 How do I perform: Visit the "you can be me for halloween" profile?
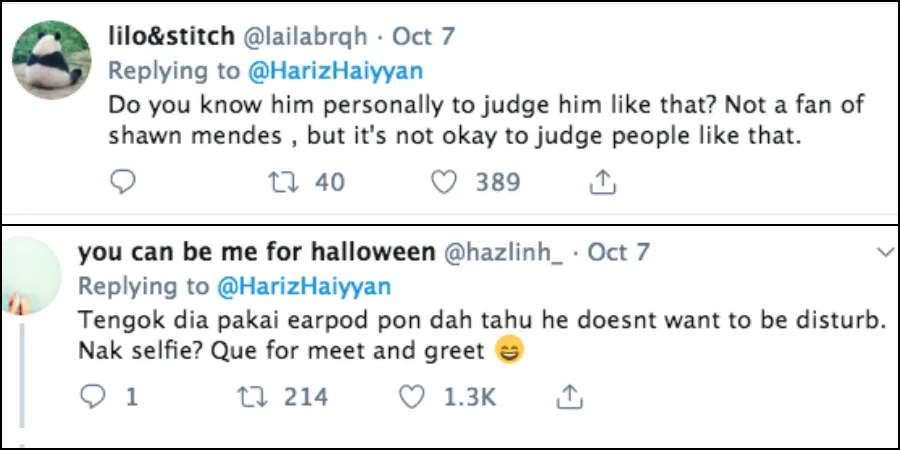[254, 252]
